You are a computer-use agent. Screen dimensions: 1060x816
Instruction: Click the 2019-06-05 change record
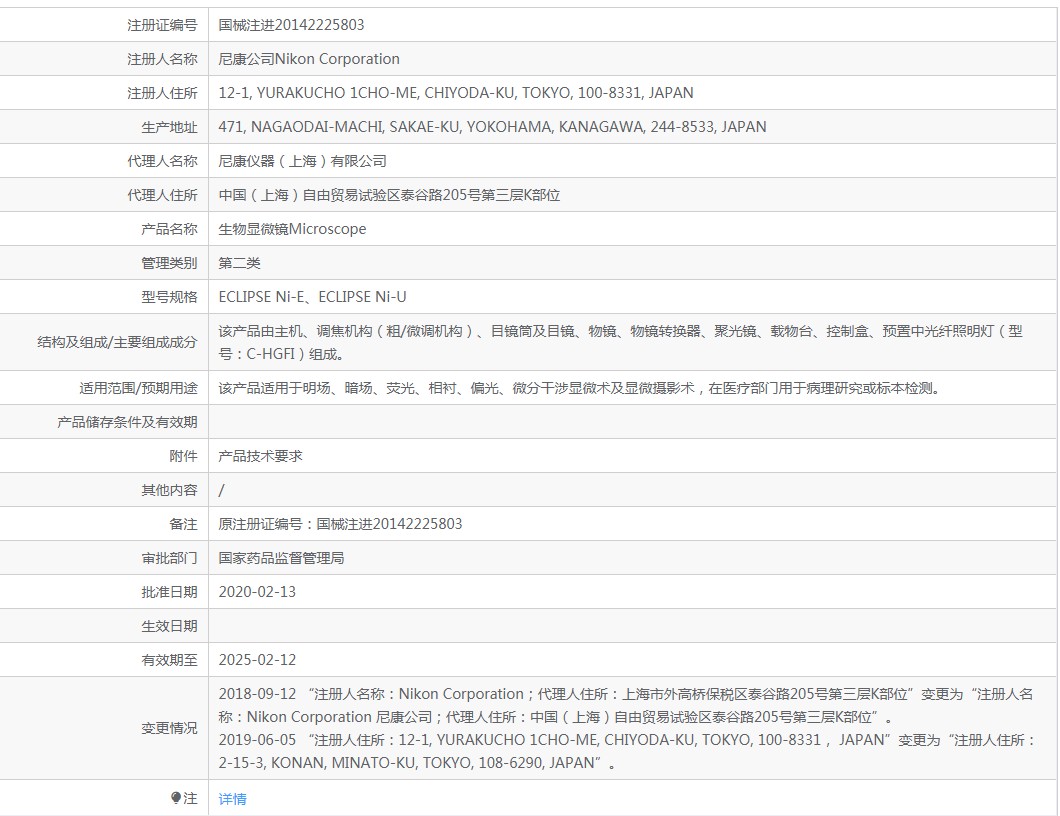[628, 751]
